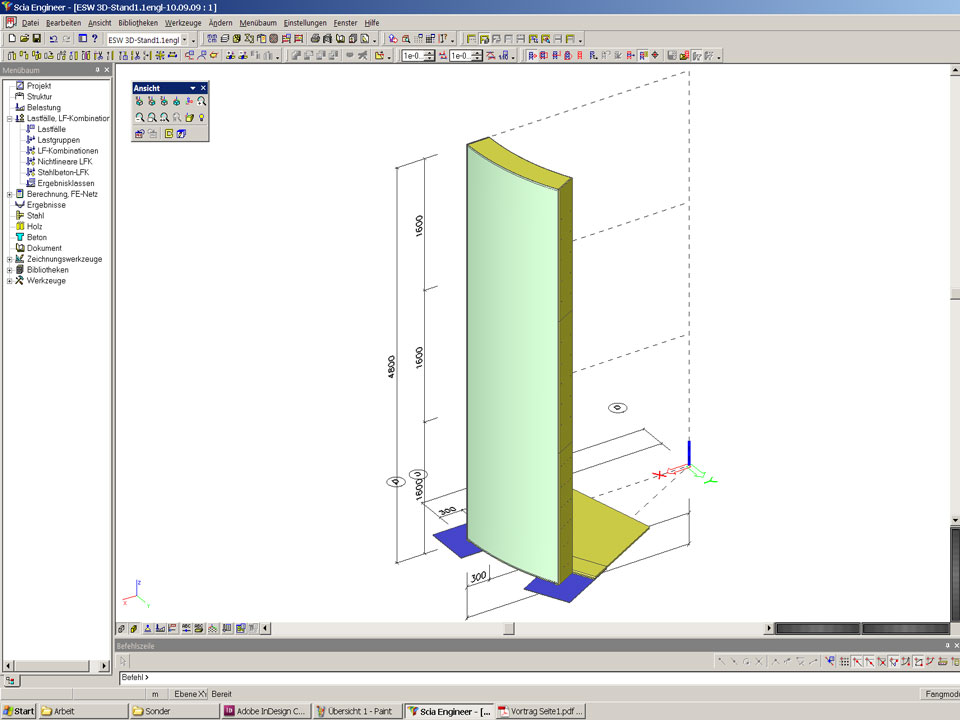Close the Ansicht floating toolbar
The width and height of the screenshot is (960, 720).
(x=203, y=88)
